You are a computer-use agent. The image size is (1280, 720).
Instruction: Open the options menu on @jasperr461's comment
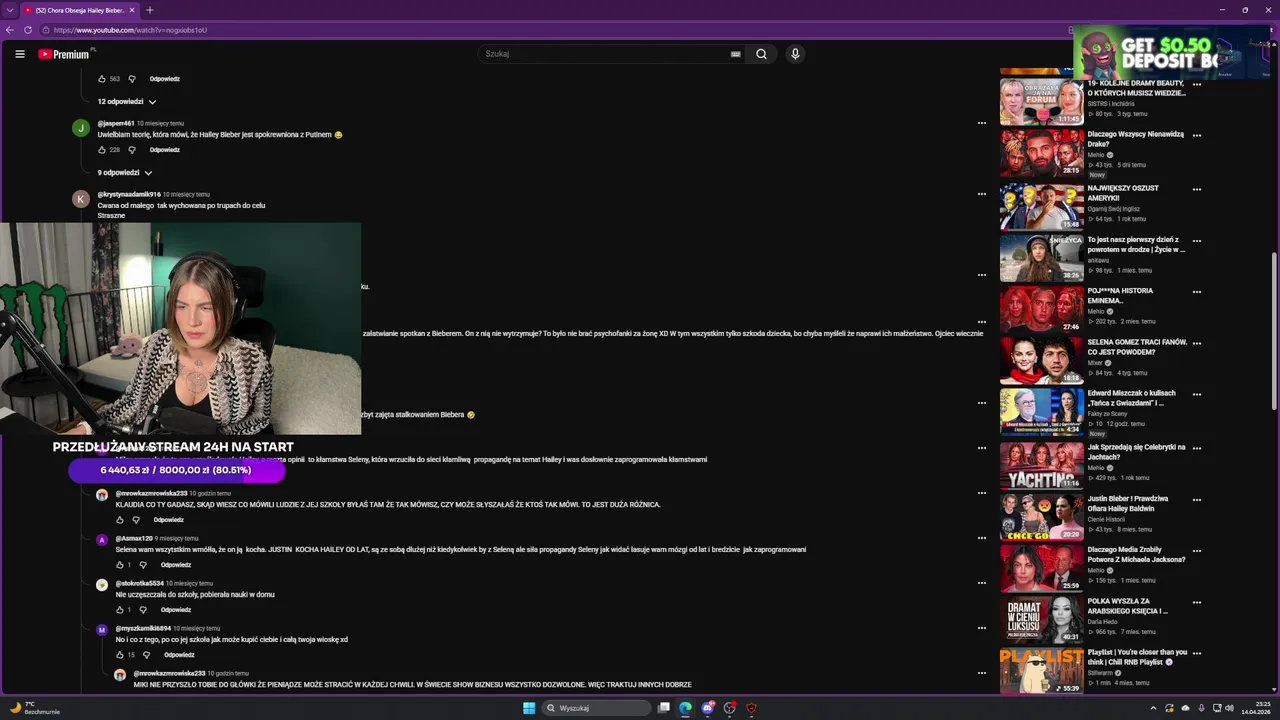[981, 123]
